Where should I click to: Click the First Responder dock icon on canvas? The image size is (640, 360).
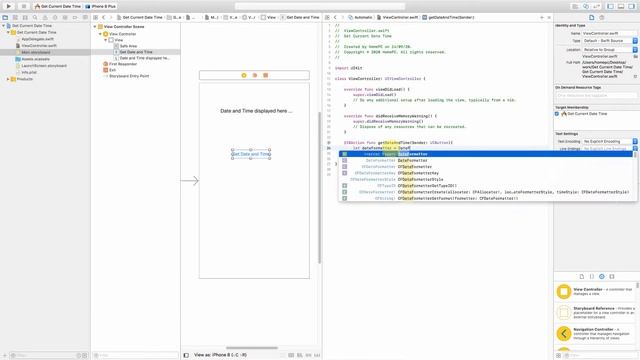(x=255, y=75)
